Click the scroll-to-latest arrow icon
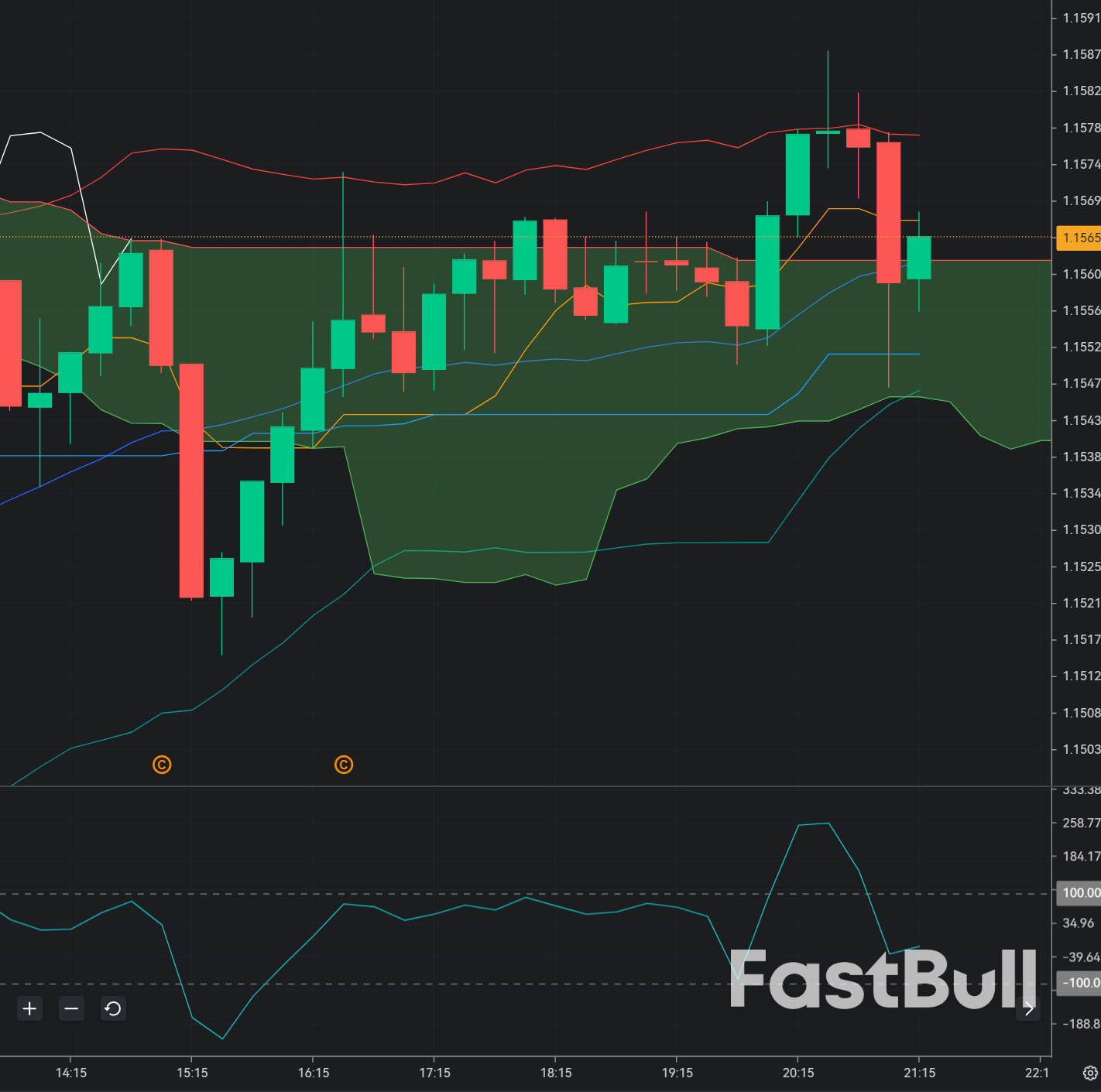The height and width of the screenshot is (1092, 1101). (1030, 1008)
